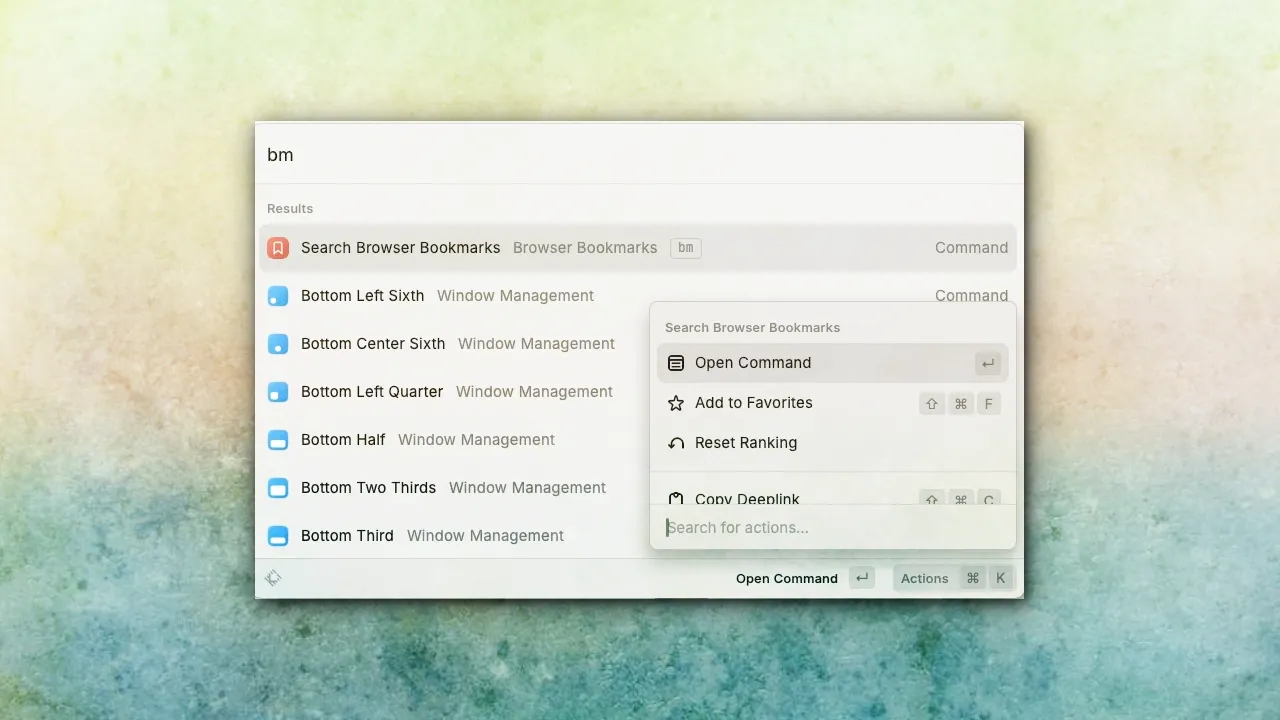Click the Add to Favorites star icon

(x=676, y=403)
